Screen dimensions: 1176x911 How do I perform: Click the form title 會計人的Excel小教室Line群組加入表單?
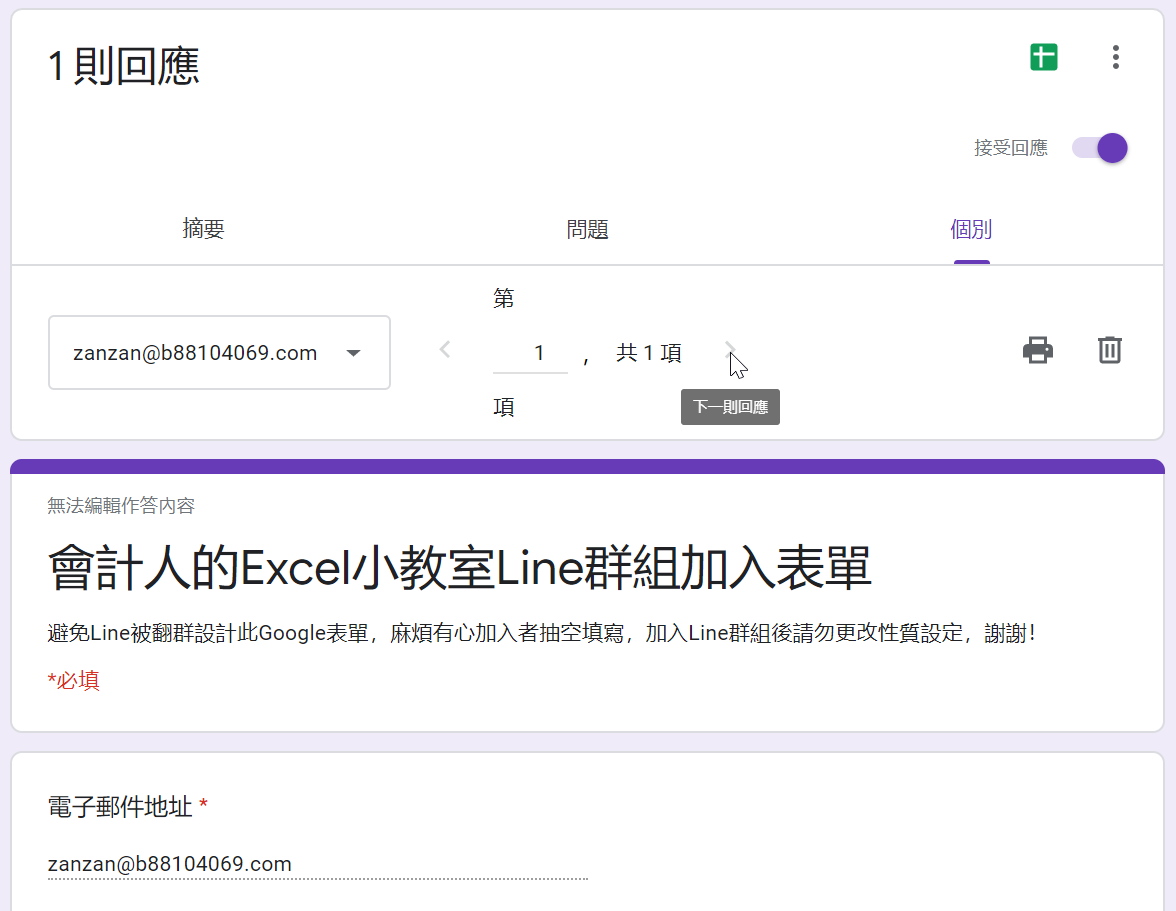[459, 568]
